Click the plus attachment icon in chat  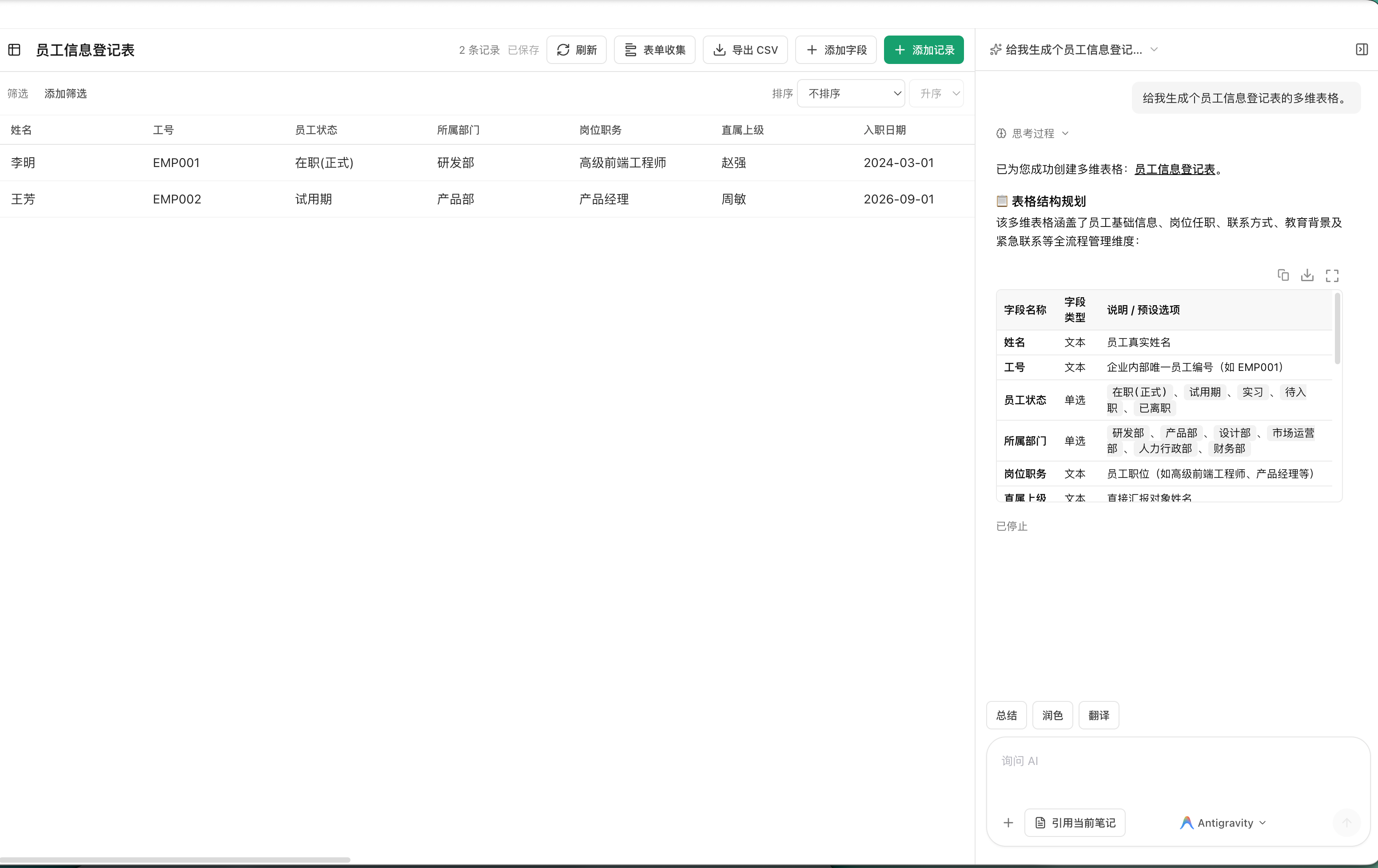1008,823
